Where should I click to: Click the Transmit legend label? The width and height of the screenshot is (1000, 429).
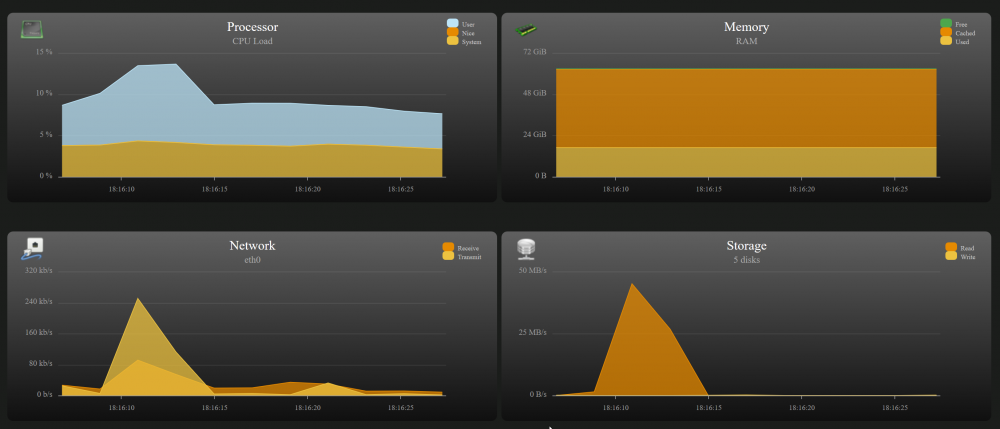click(469, 257)
